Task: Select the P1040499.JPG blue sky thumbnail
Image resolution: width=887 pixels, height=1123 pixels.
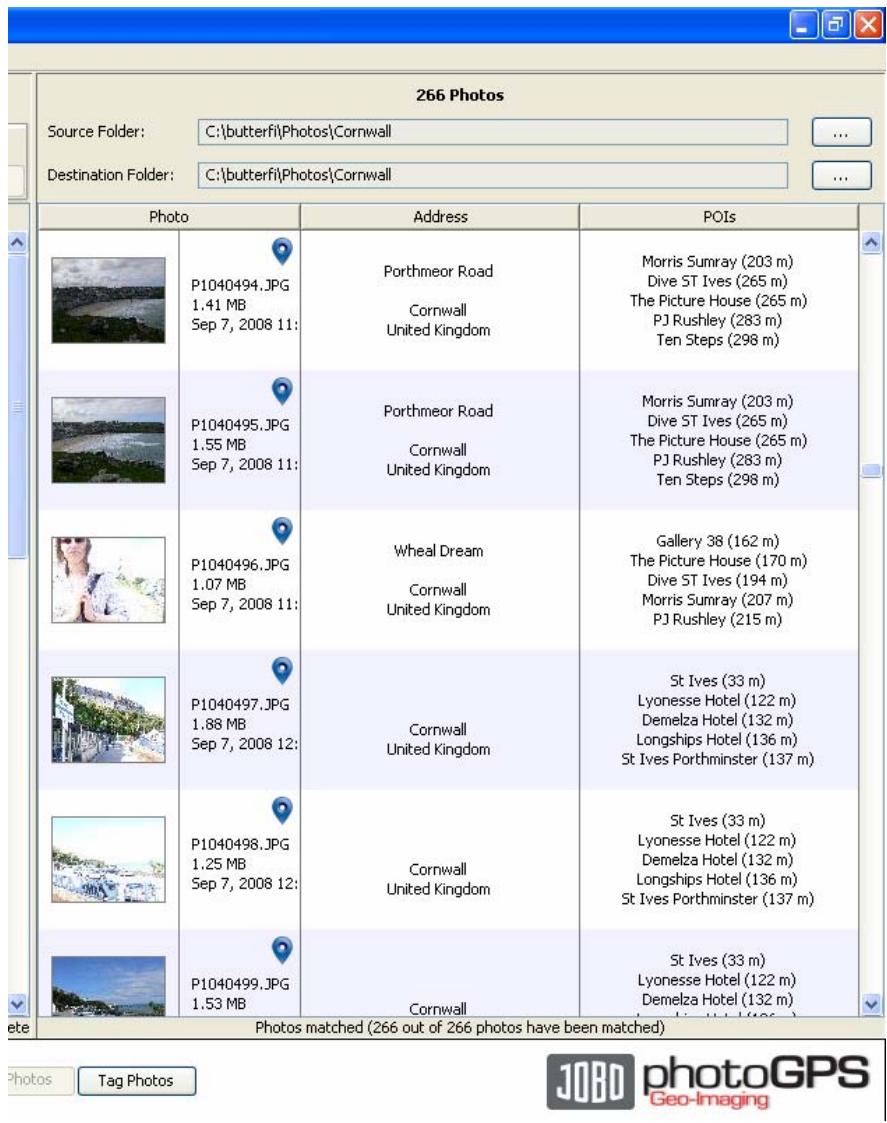Action: tap(108, 985)
